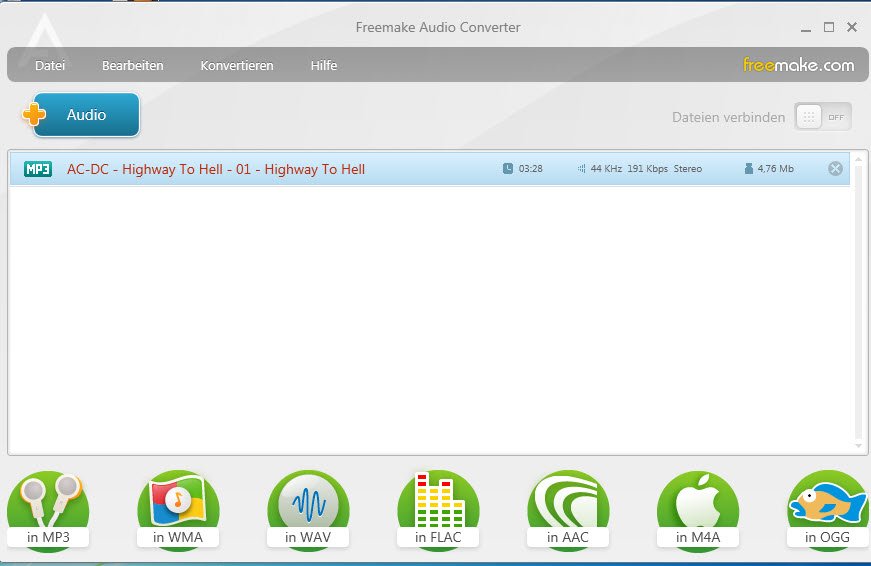Open the Konvertieren menu
The width and height of the screenshot is (871, 566).
(x=237, y=66)
